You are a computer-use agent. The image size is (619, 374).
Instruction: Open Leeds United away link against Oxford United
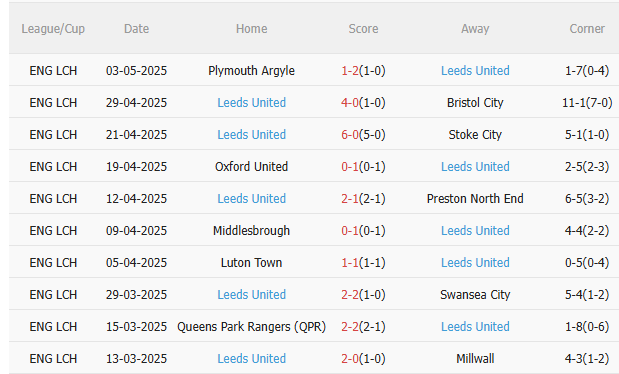[x=475, y=167]
